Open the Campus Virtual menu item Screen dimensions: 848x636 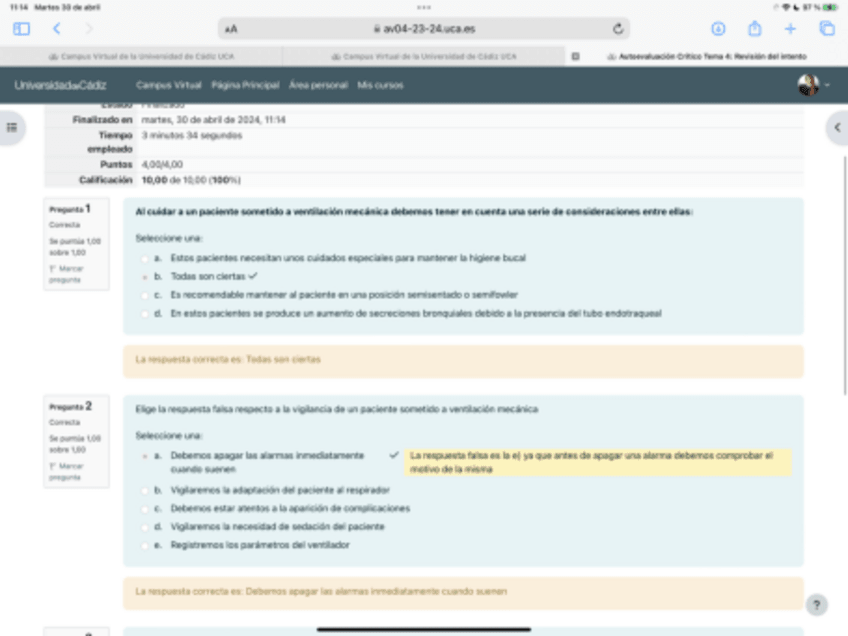169,85
